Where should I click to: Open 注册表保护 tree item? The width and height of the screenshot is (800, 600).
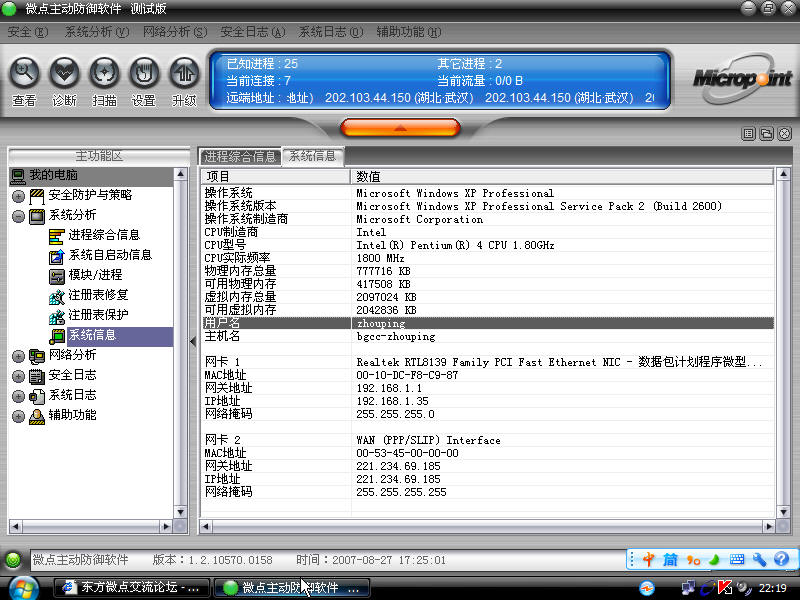(x=98, y=315)
